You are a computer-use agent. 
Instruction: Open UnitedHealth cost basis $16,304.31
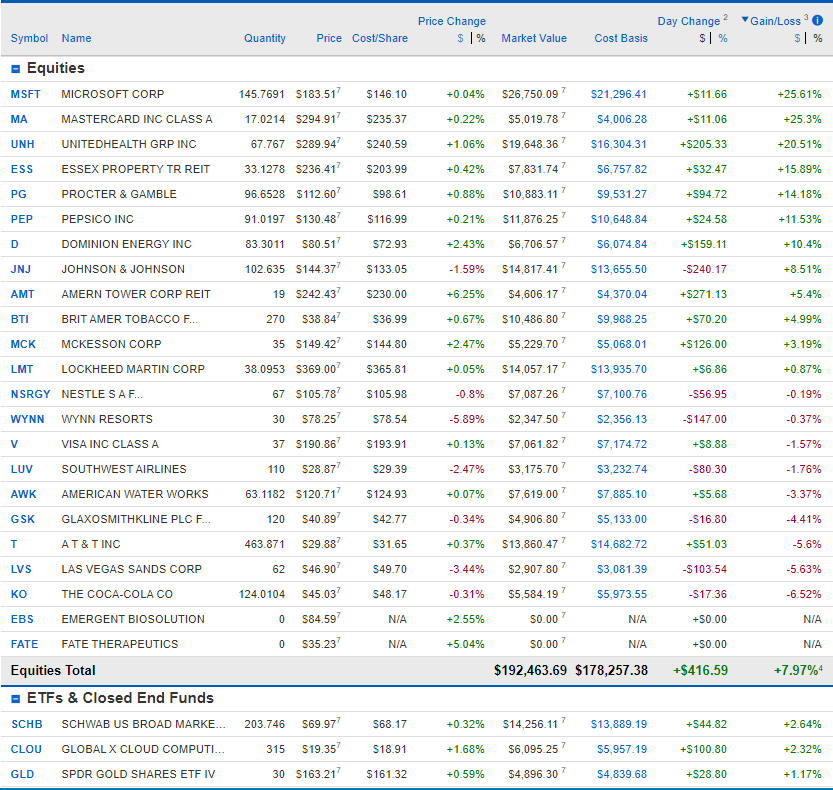point(619,145)
